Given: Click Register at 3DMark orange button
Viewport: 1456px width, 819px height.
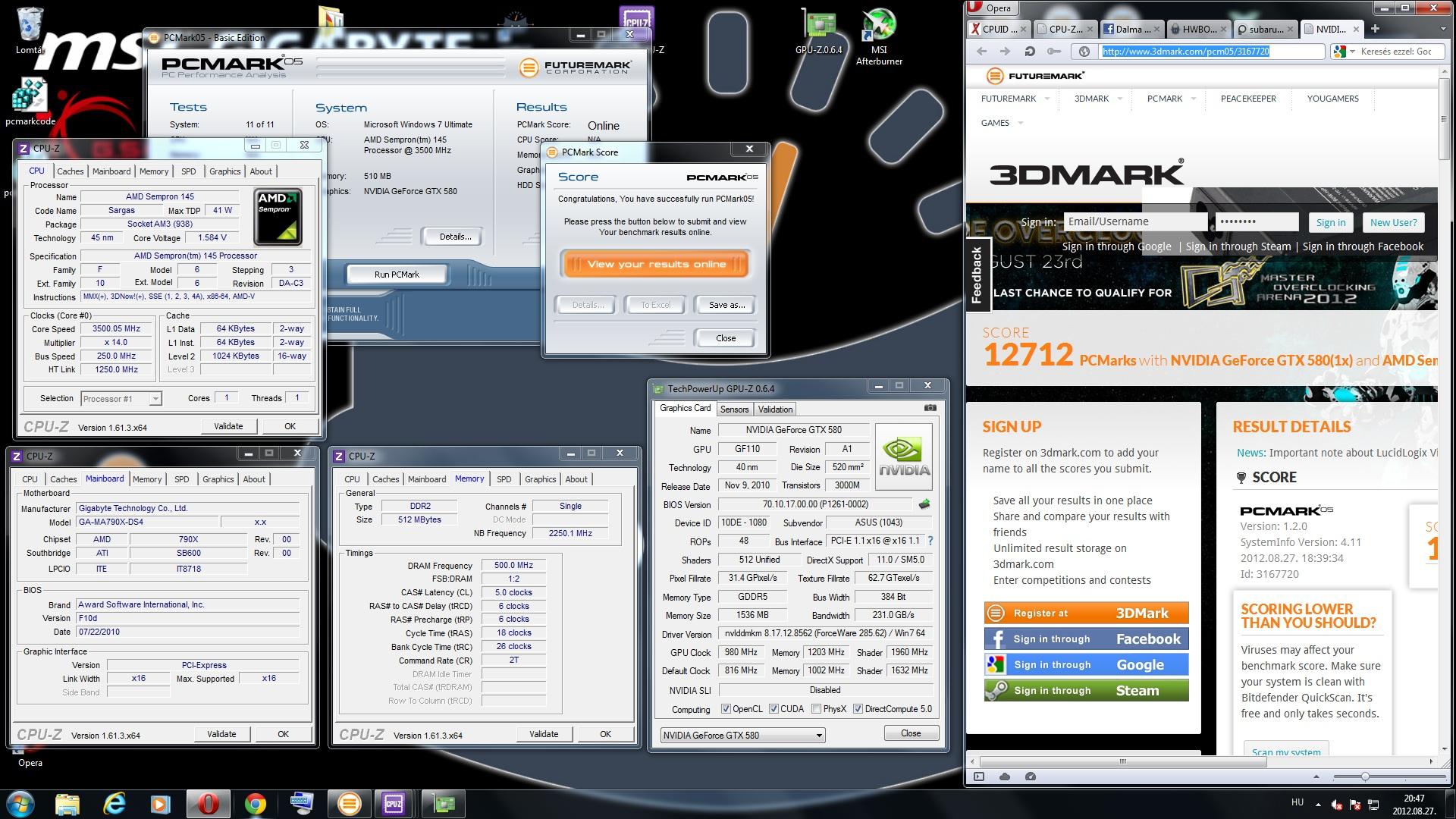Looking at the screenshot, I should point(1087,613).
